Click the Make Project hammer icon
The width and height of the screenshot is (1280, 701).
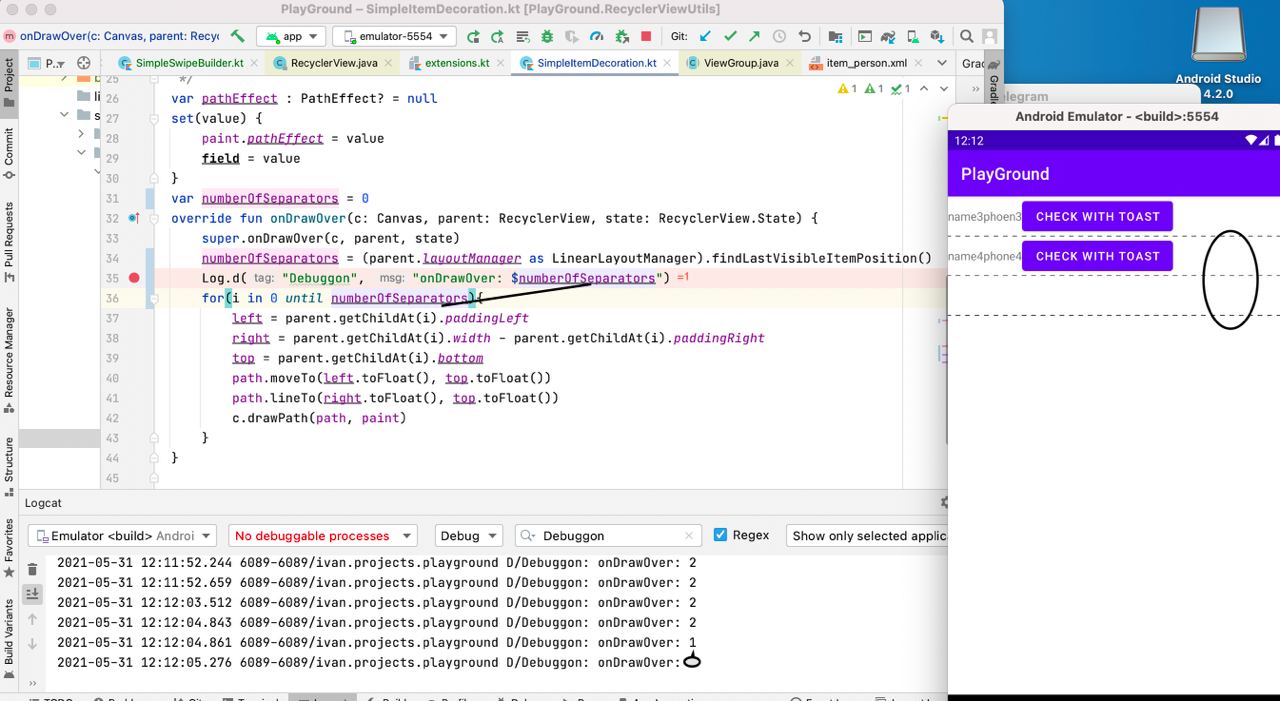(x=237, y=36)
